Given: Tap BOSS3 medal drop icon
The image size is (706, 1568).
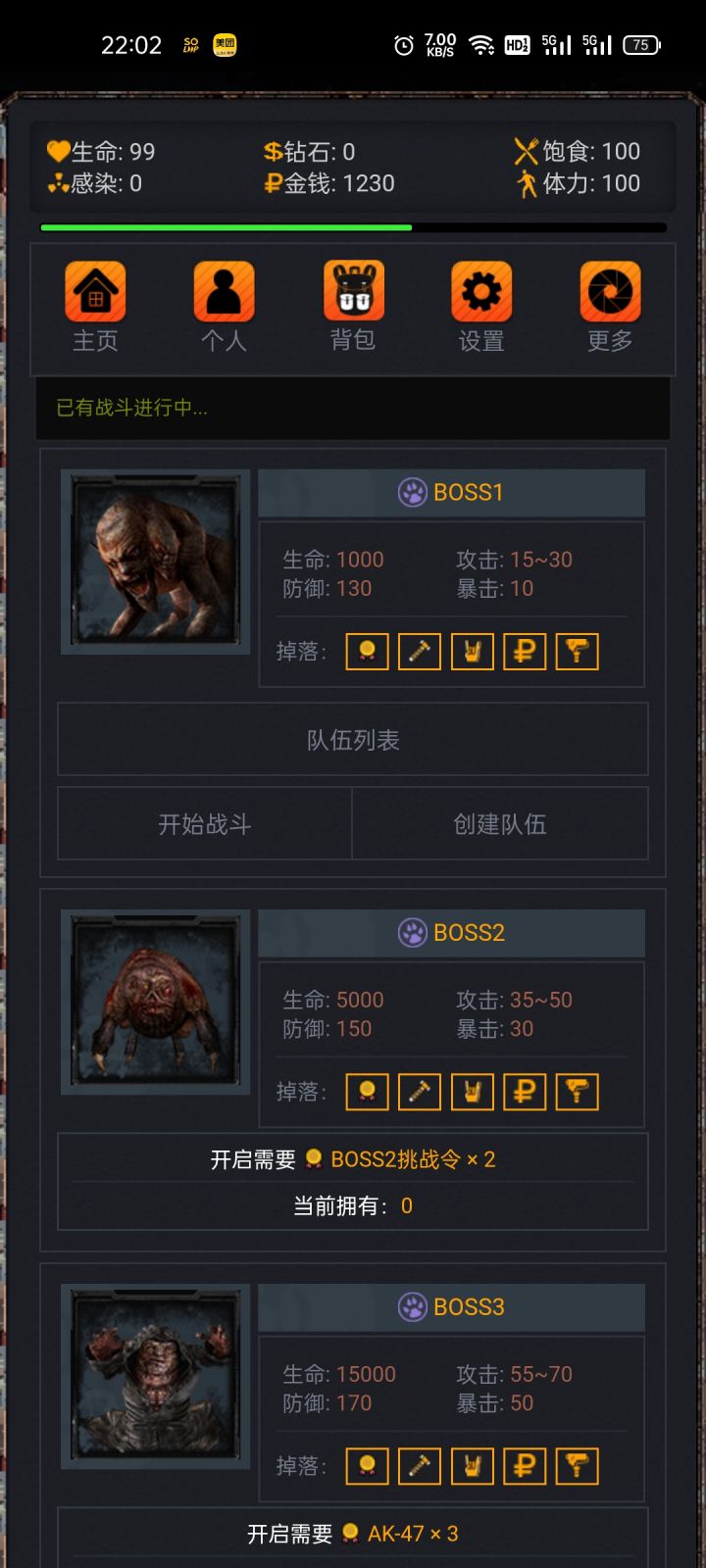Looking at the screenshot, I should (368, 1466).
